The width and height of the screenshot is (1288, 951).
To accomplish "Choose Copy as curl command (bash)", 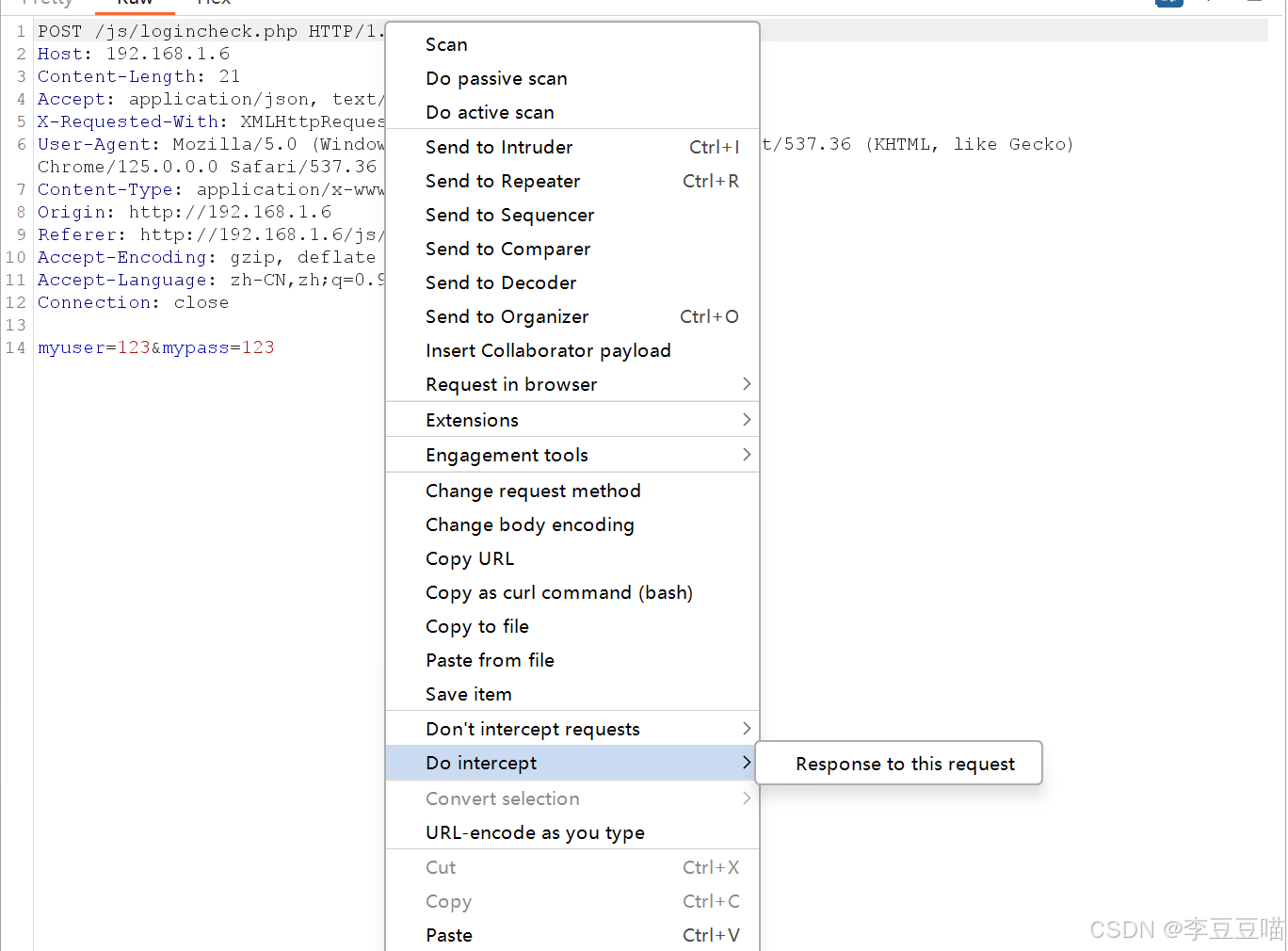I will pyautogui.click(x=558, y=592).
